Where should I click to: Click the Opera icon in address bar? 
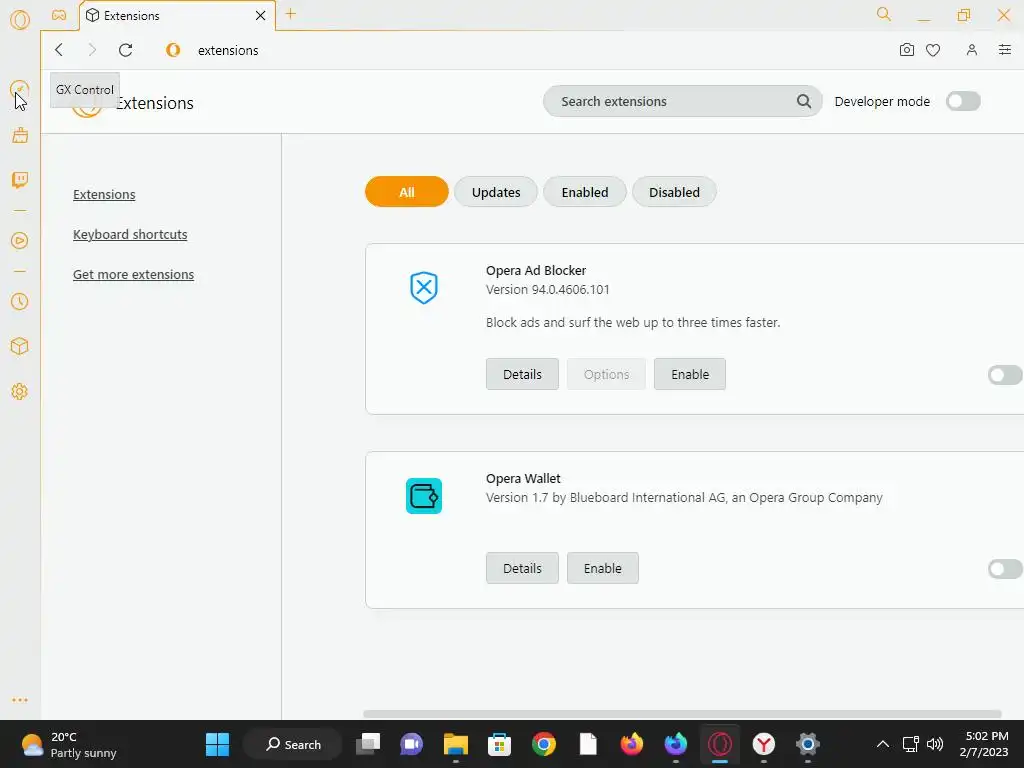pos(173,50)
